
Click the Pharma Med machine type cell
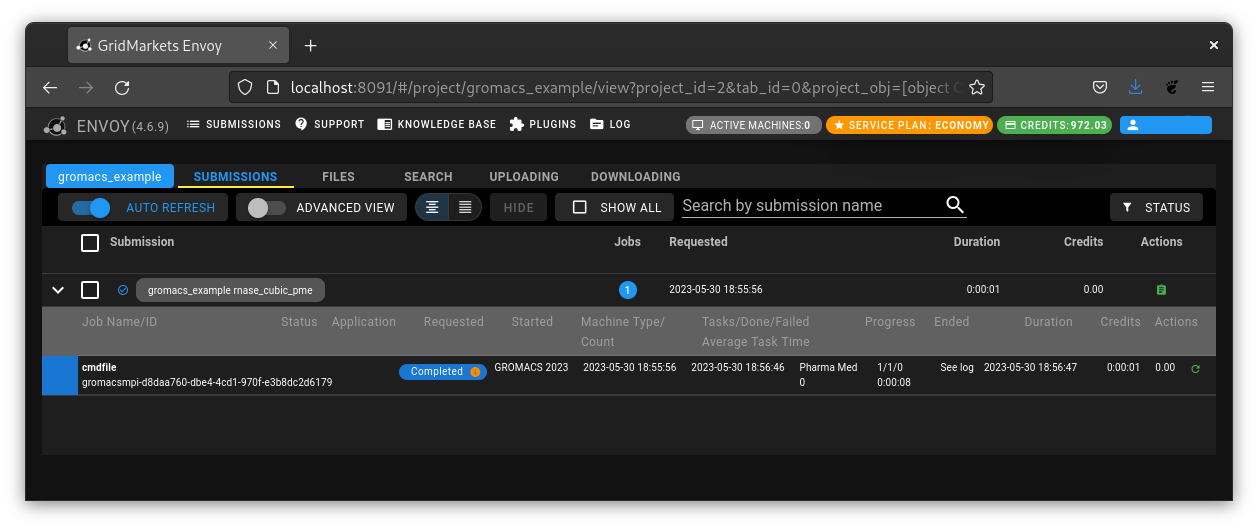pos(828,368)
